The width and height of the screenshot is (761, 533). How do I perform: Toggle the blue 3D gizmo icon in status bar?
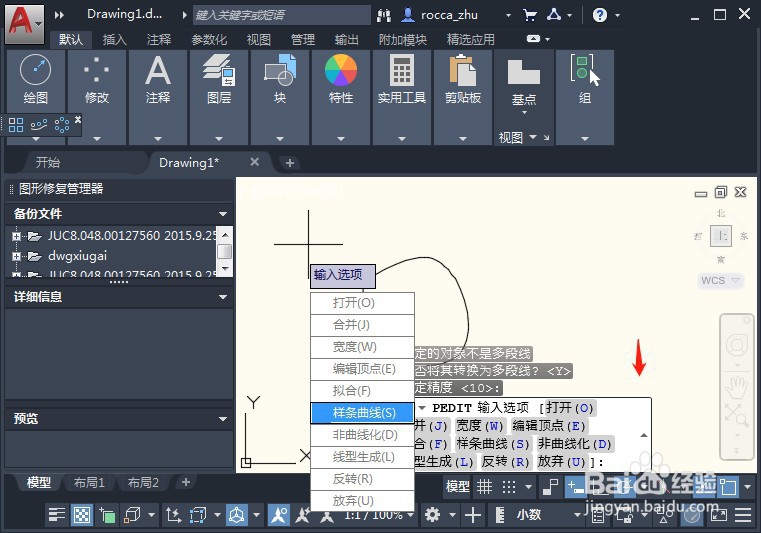point(236,515)
